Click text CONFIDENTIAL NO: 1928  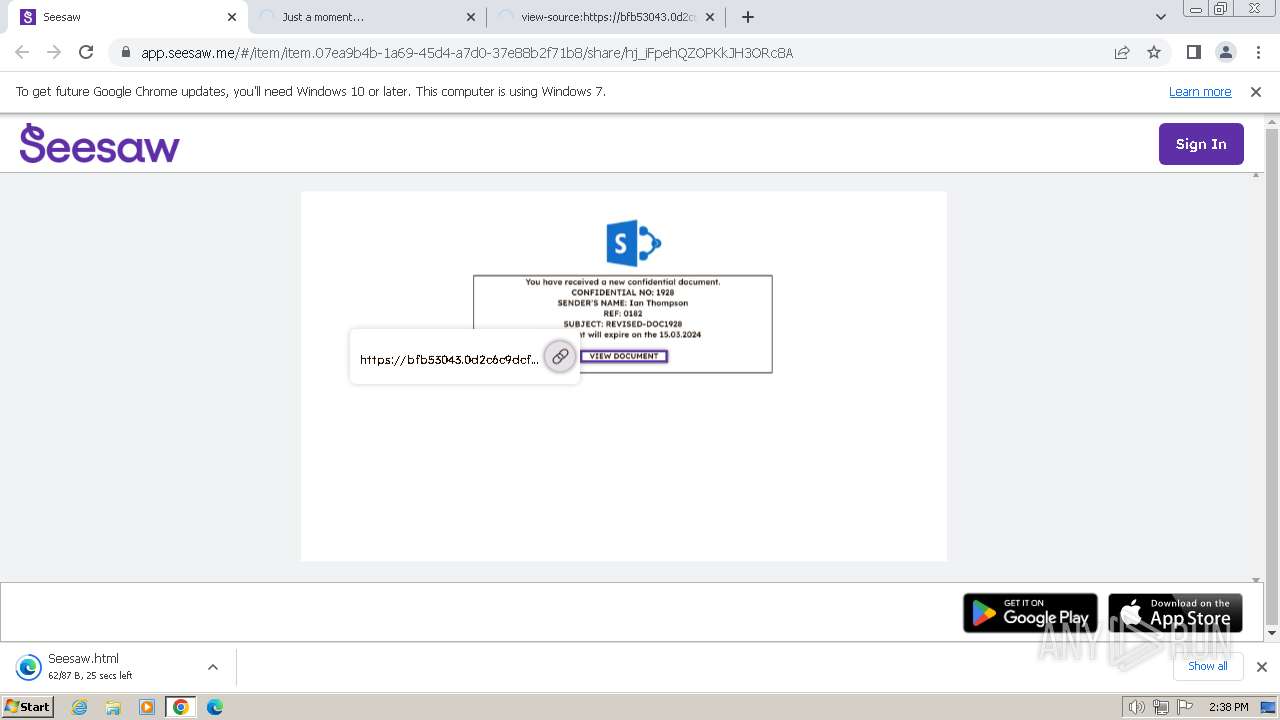click(x=622, y=292)
